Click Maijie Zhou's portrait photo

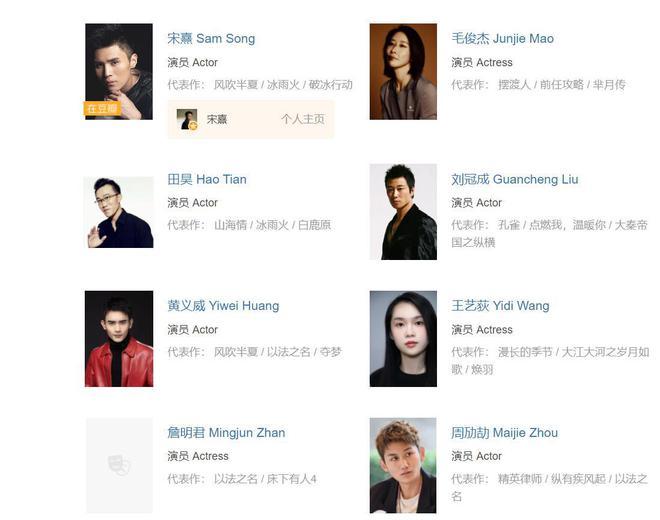403,465
